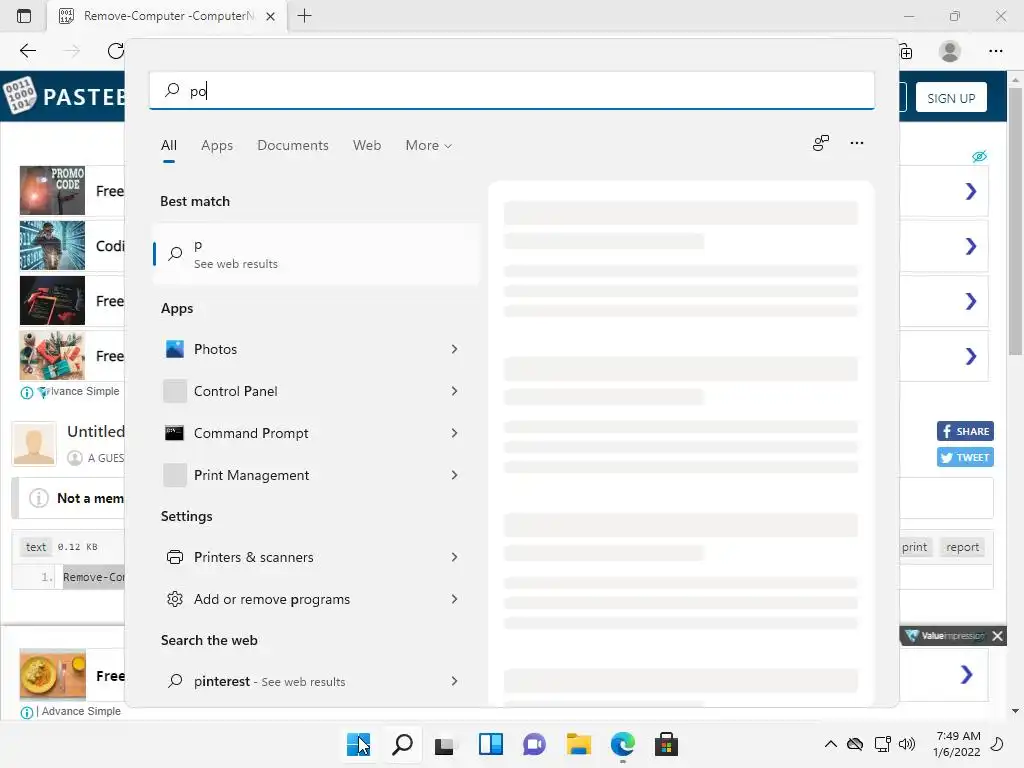1024x768 pixels.
Task: Expand Photos result details arrow
Action: coord(455,349)
